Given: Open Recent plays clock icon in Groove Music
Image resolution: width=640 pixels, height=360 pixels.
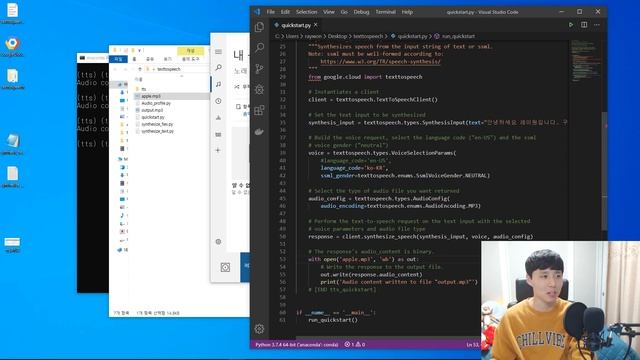Looking at the screenshot, I should pyautogui.click(x=218, y=101).
